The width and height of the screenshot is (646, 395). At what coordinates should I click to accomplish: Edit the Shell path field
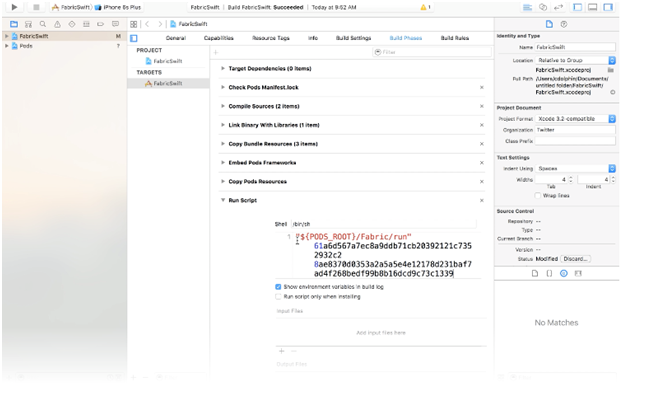(x=383, y=224)
